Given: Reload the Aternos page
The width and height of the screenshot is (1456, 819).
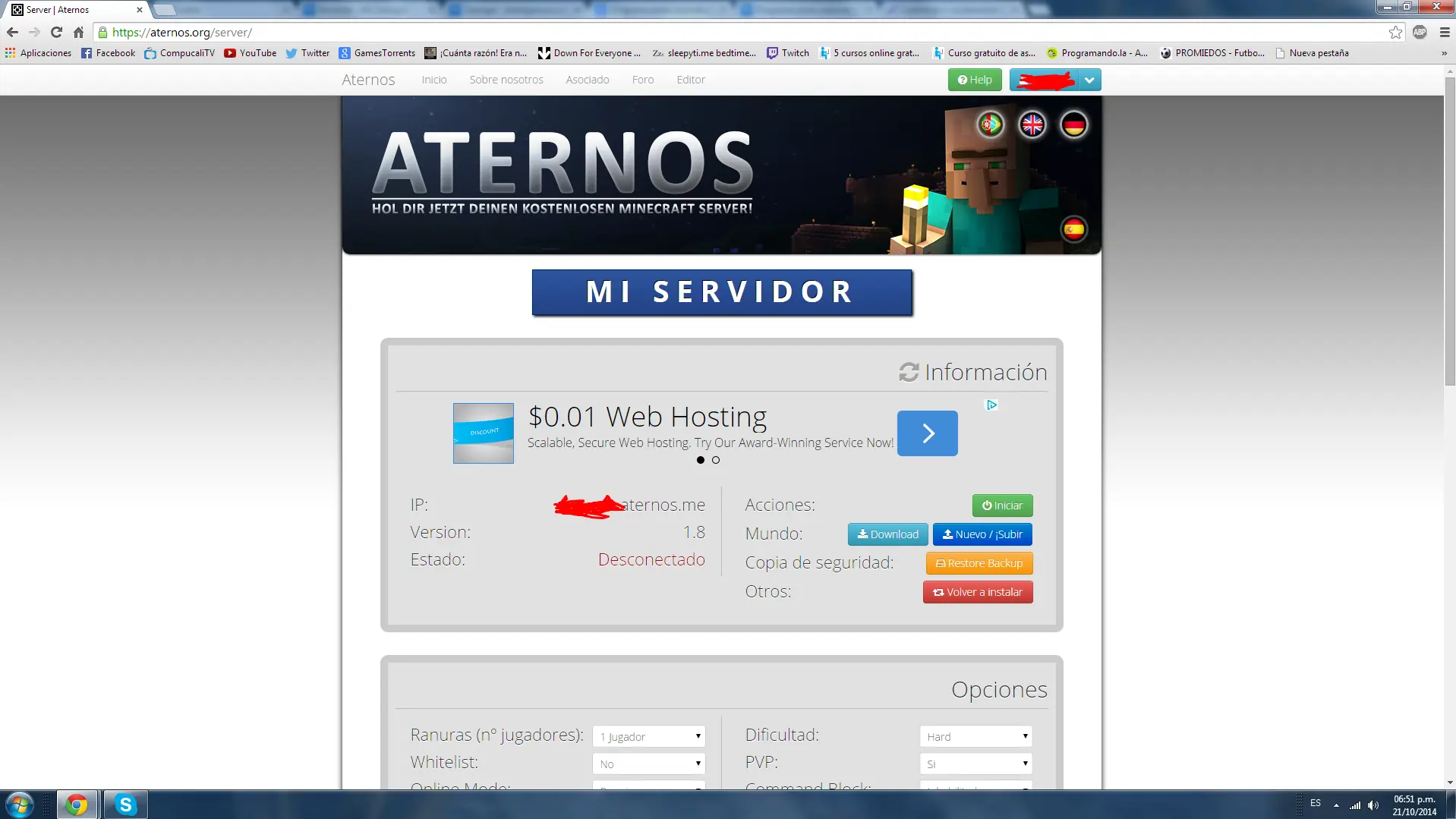Looking at the screenshot, I should tap(56, 33).
